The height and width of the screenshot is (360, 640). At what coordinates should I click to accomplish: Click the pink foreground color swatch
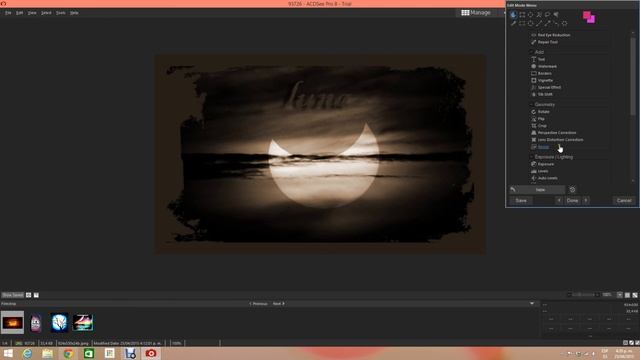[x=587, y=16]
